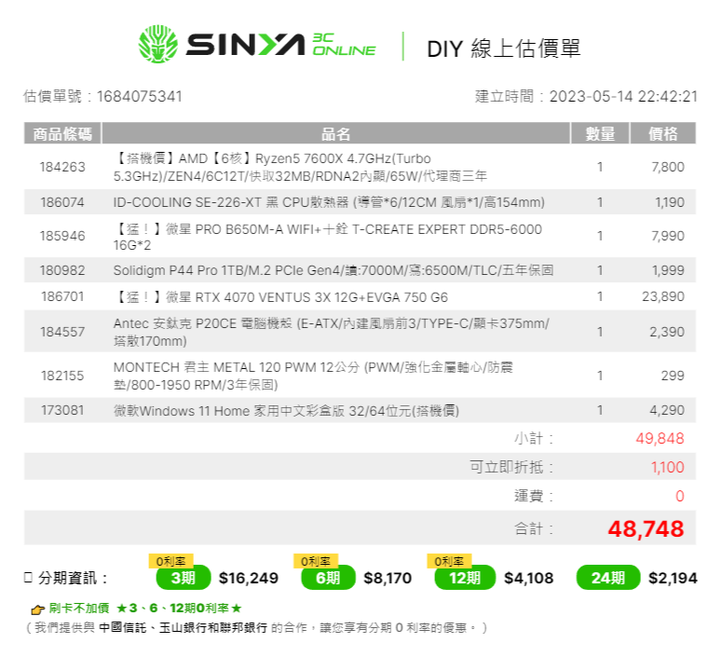Click the 數量 column header
The image size is (720, 657).
600,134
